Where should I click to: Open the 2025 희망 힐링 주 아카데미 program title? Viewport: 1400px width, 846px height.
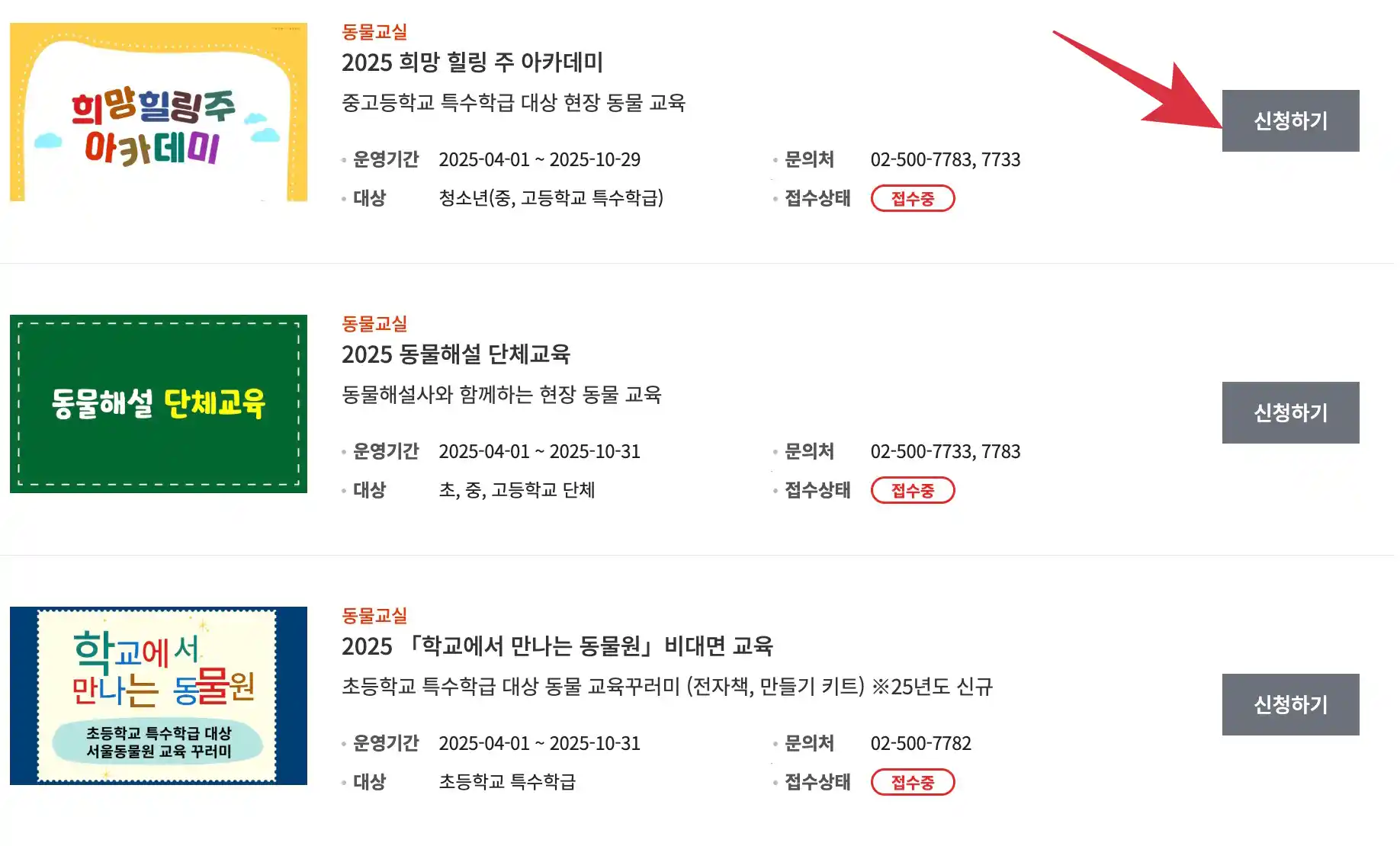coord(473,63)
